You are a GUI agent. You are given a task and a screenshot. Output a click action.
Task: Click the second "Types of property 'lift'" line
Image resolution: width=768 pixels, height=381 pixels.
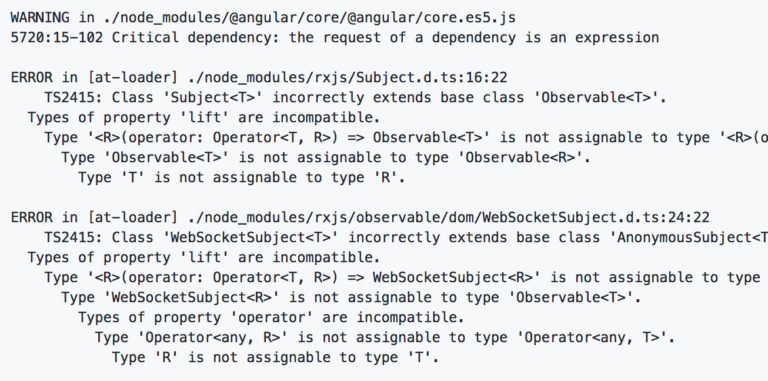point(204,257)
